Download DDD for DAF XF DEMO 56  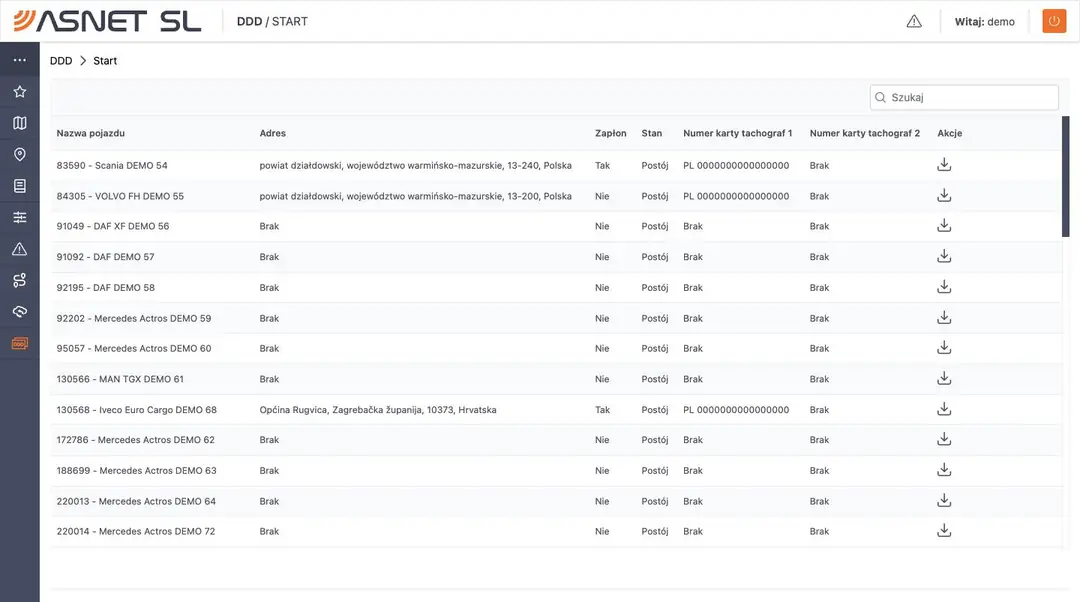point(944,225)
